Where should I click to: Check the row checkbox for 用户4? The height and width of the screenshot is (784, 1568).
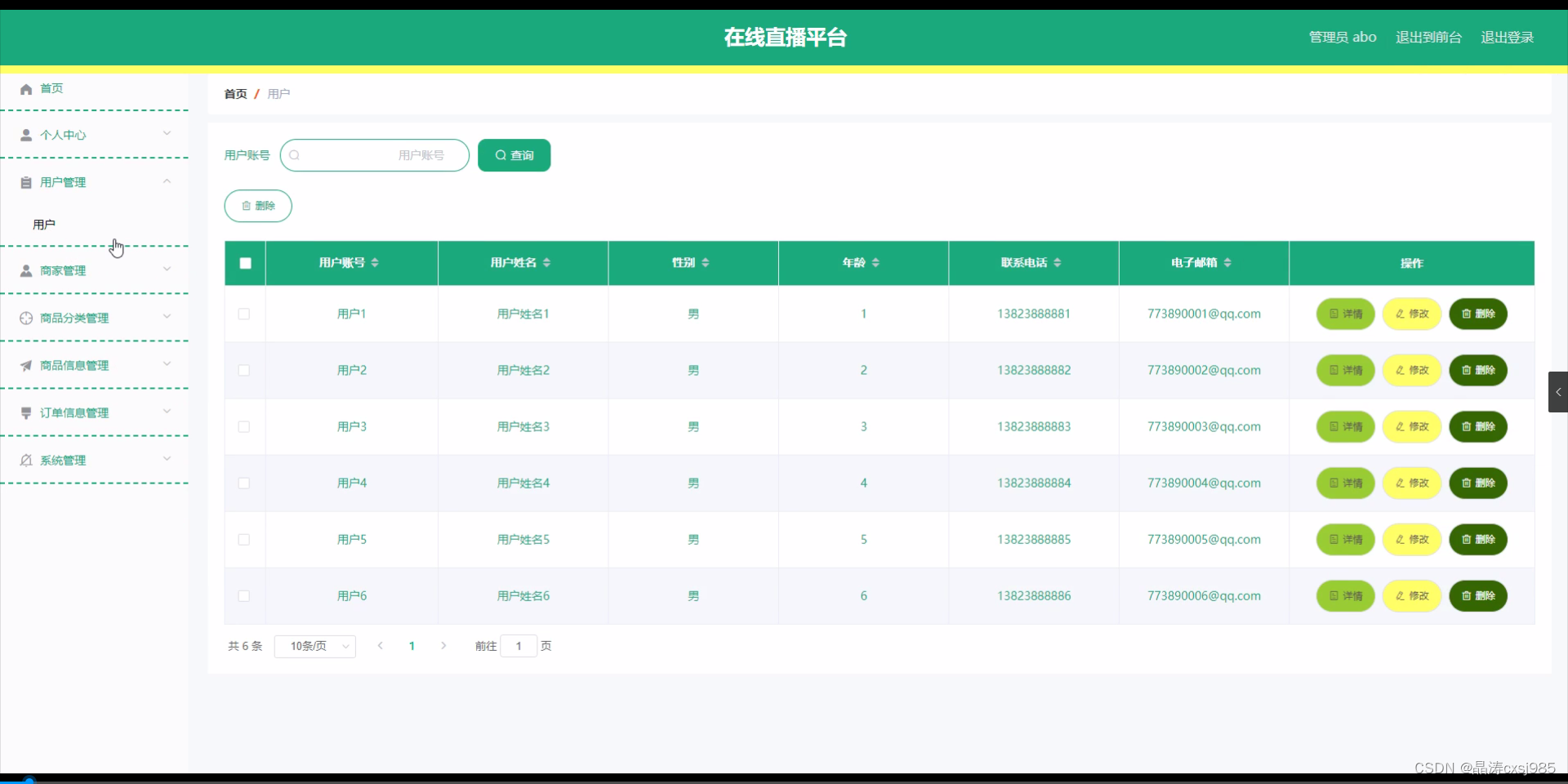(243, 483)
